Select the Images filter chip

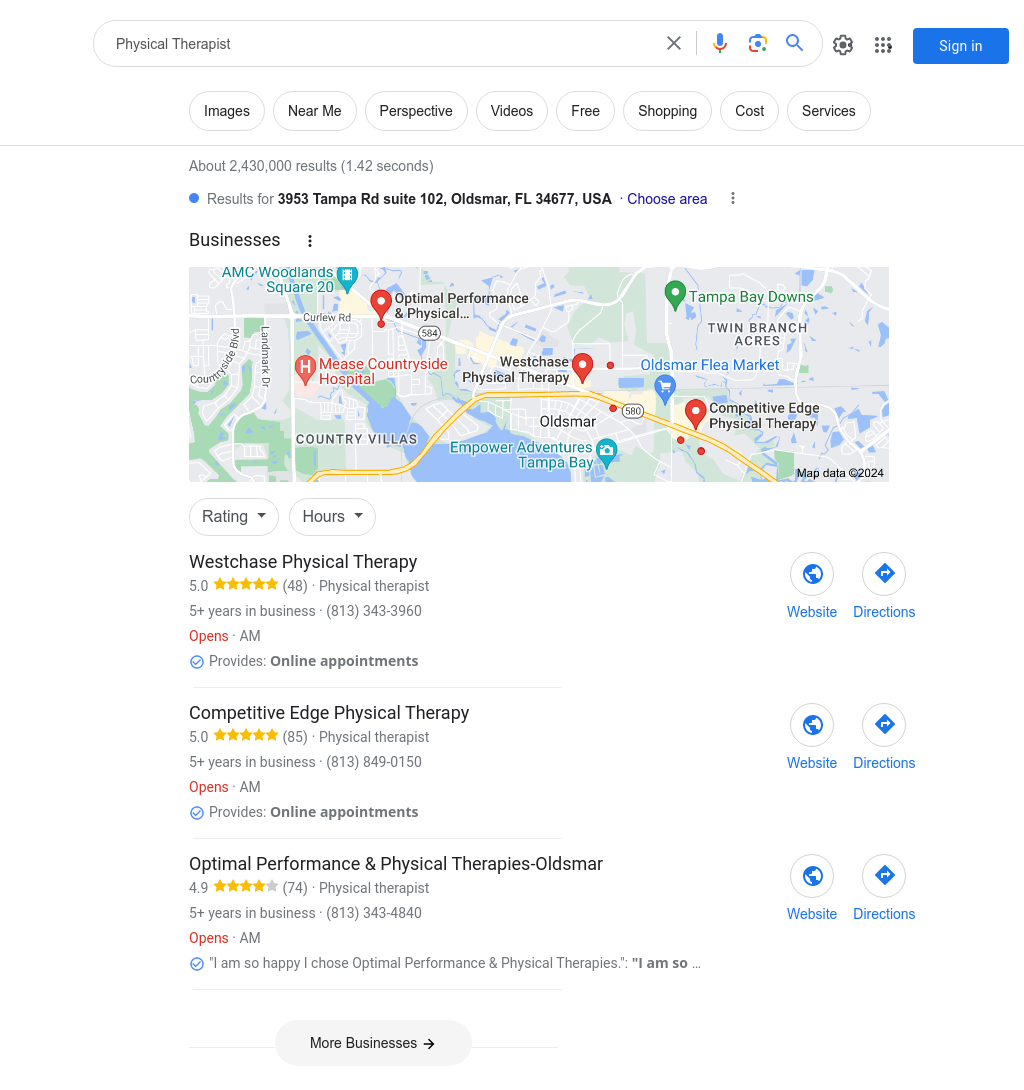point(227,111)
